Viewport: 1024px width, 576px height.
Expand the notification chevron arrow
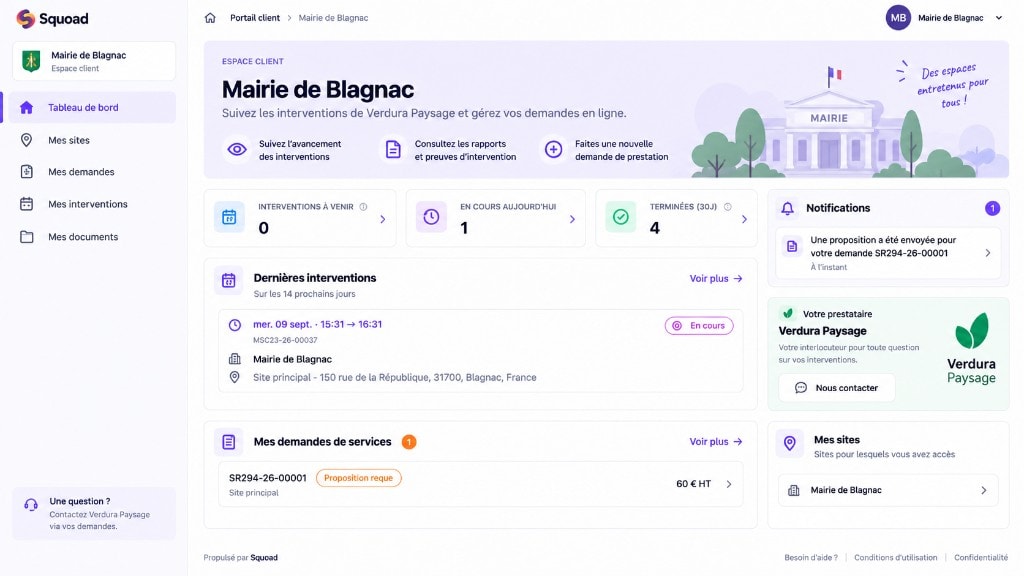coord(987,253)
